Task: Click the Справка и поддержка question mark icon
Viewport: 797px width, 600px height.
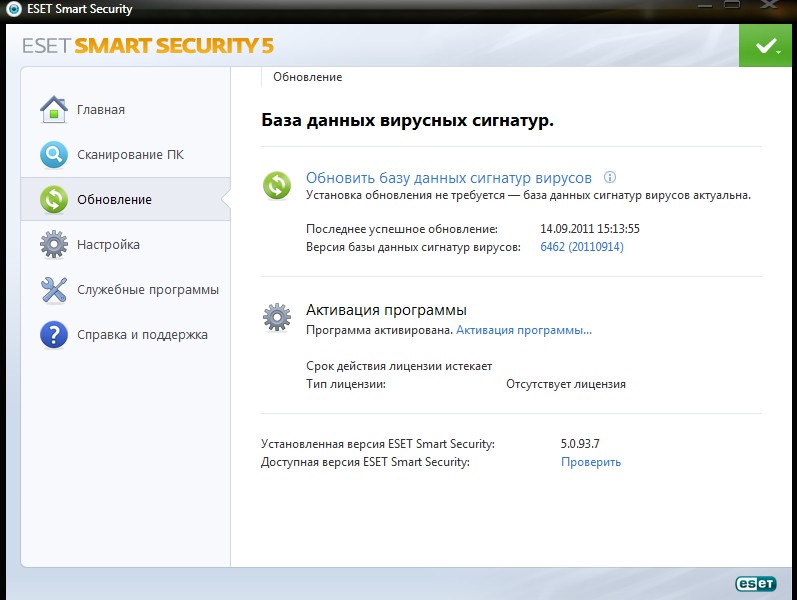Action: [x=53, y=335]
